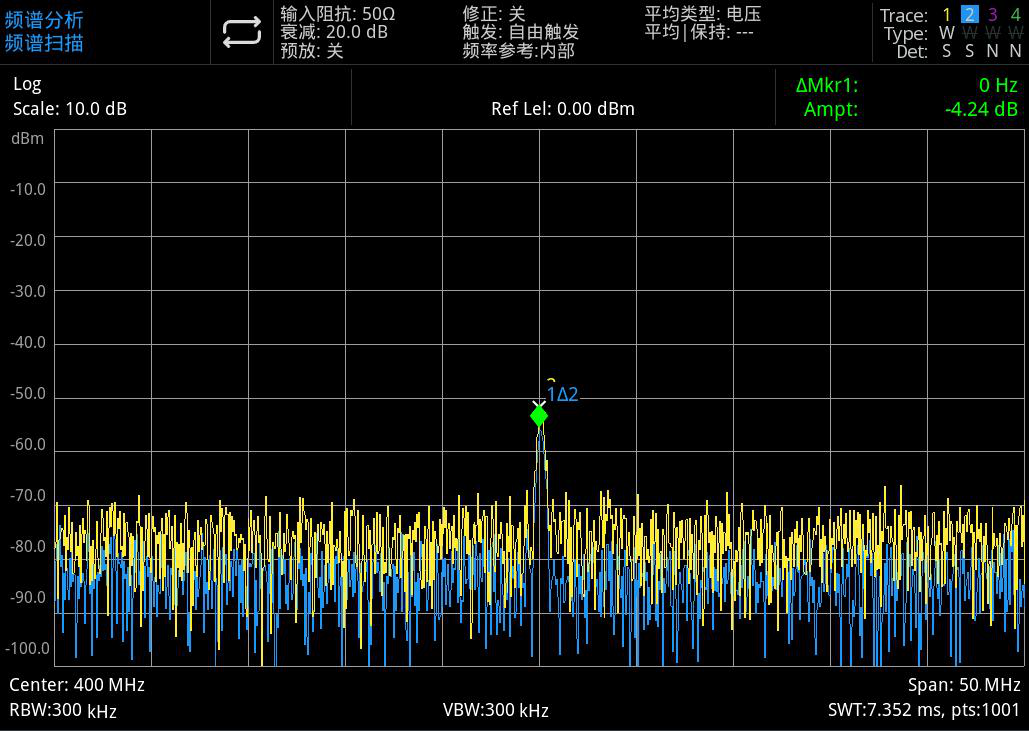This screenshot has width=1029, height=731.
Task: Tap the VBW:300 kHz field
Action: (x=495, y=710)
